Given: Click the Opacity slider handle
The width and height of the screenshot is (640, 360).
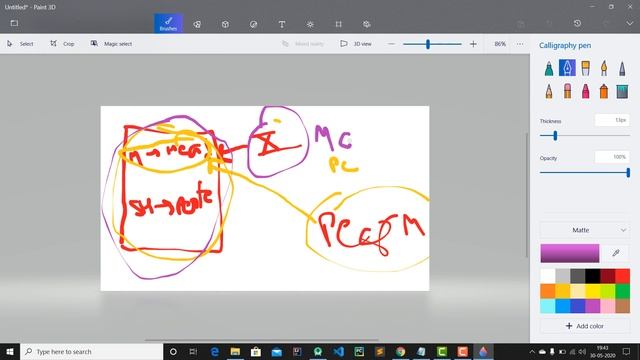Looking at the screenshot, I should (628, 173).
